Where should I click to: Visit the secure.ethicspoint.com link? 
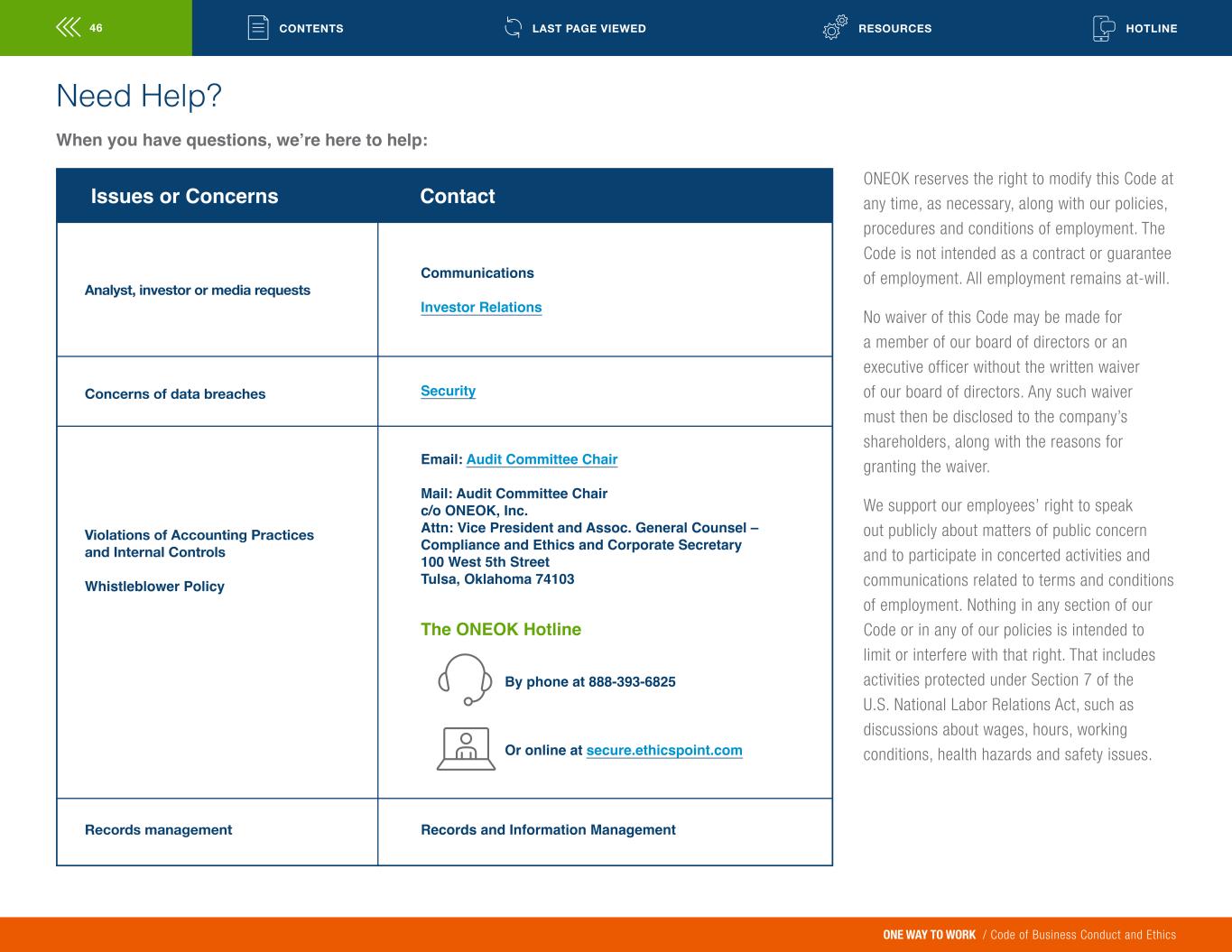[x=664, y=751]
